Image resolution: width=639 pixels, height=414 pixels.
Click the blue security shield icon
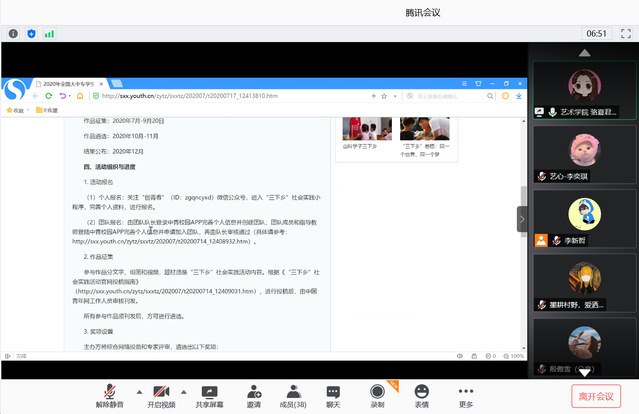(x=31, y=33)
